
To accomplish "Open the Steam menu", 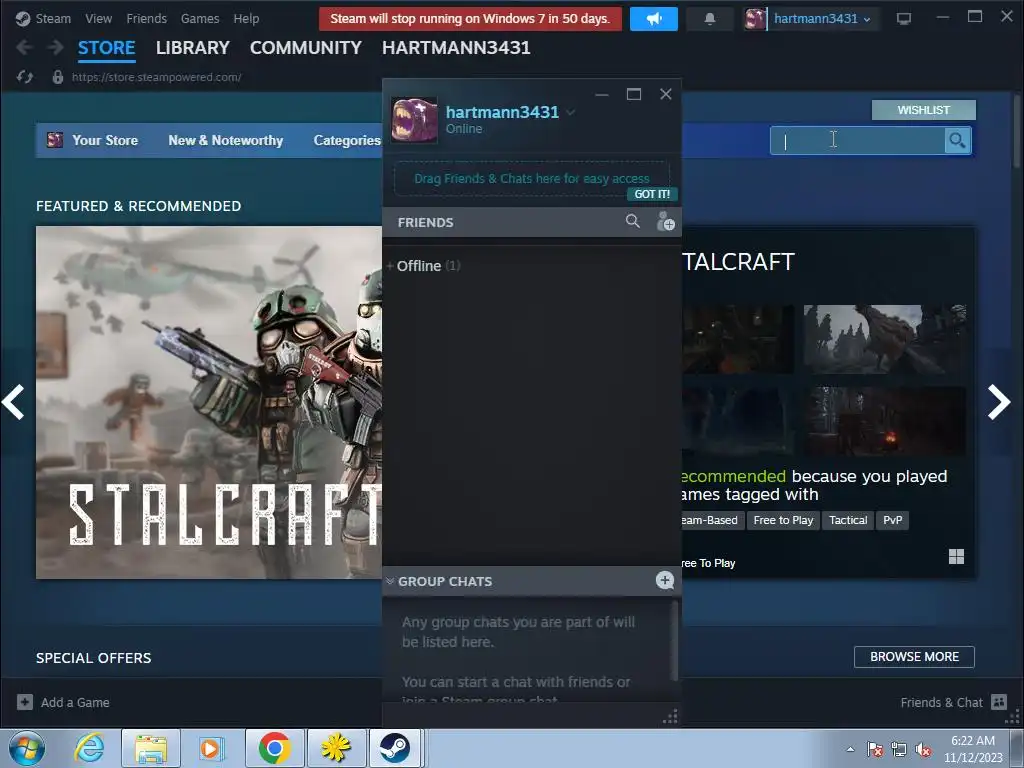I will click(53, 18).
